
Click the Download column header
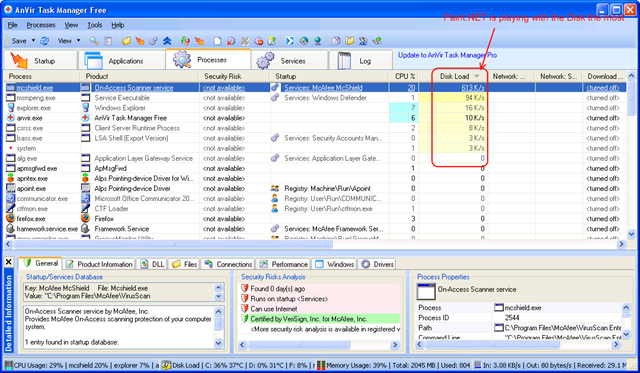click(605, 76)
